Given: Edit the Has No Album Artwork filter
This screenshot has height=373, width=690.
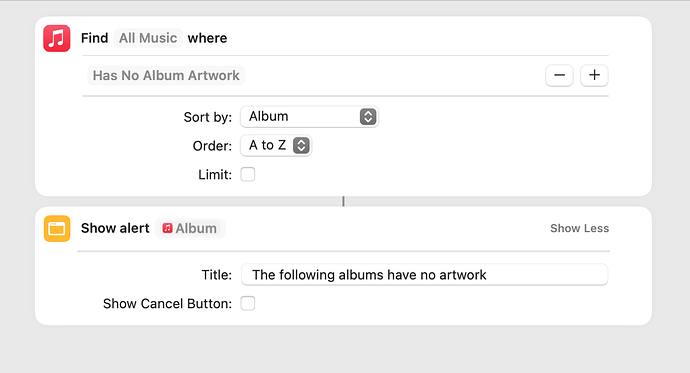Looking at the screenshot, I should (166, 75).
